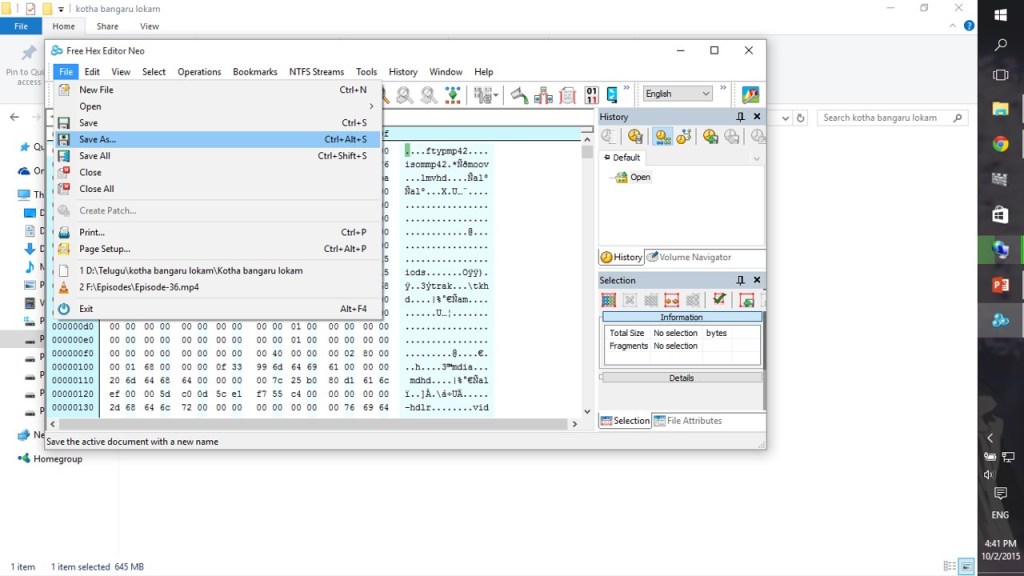Collapse the Information section header

pos(681,317)
